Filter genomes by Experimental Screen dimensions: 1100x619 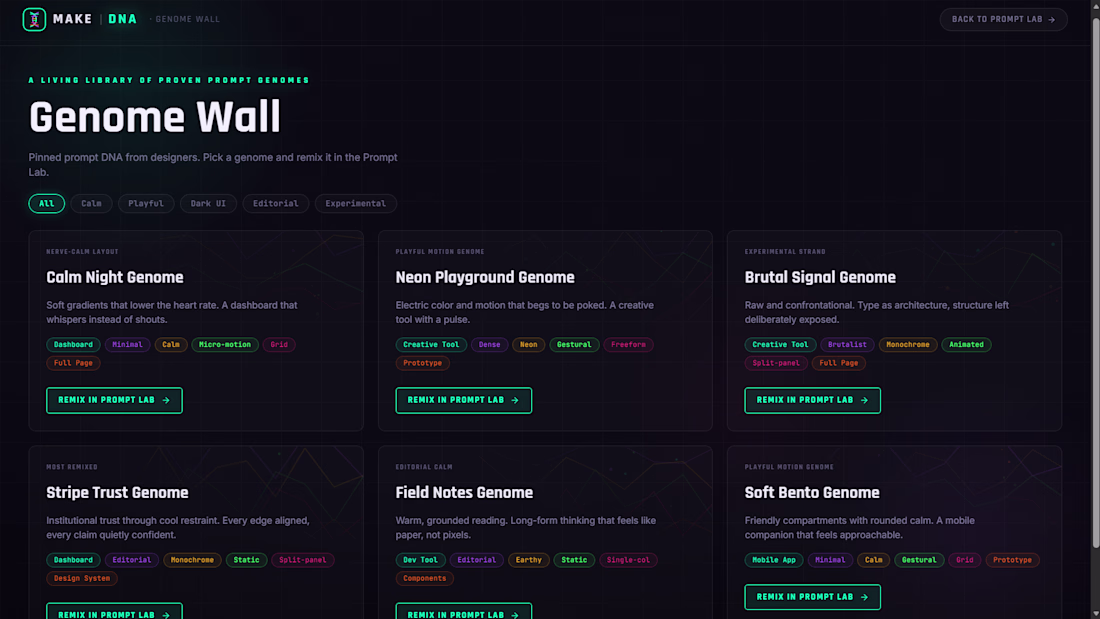tap(356, 204)
